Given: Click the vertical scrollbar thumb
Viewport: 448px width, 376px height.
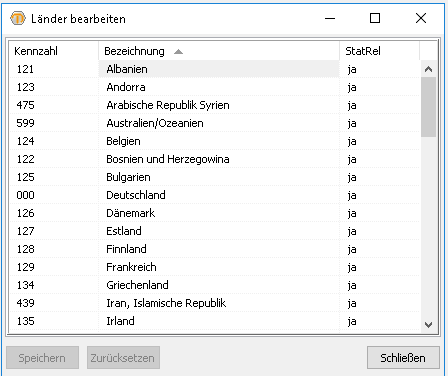Looking at the screenshot, I should 428,107.
